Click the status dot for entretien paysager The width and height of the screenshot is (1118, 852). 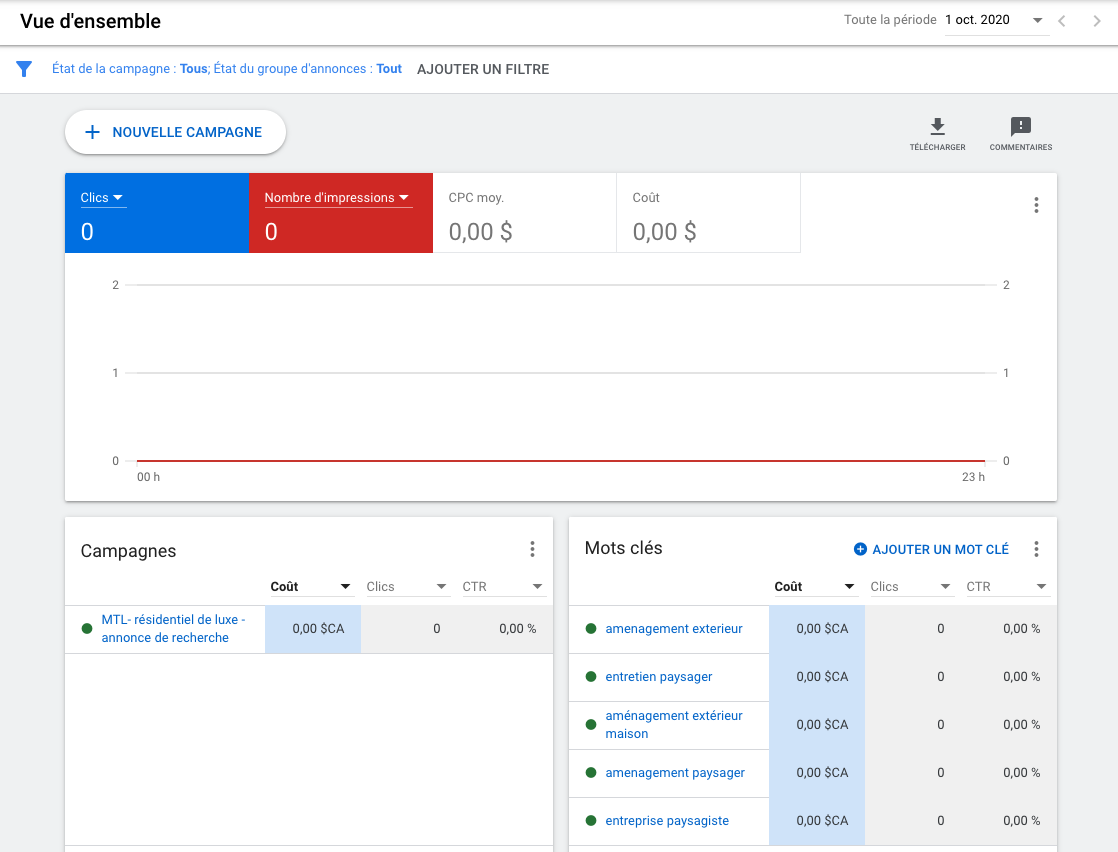[591, 677]
